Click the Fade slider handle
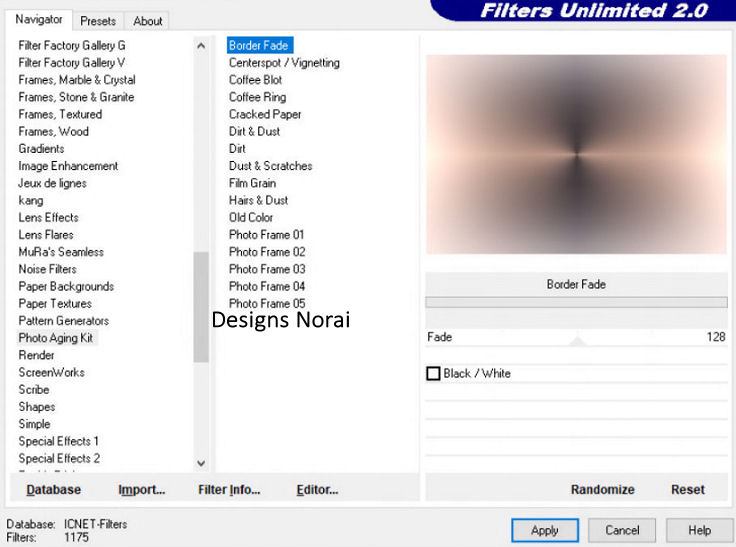The height and width of the screenshot is (547, 736). pos(577,341)
